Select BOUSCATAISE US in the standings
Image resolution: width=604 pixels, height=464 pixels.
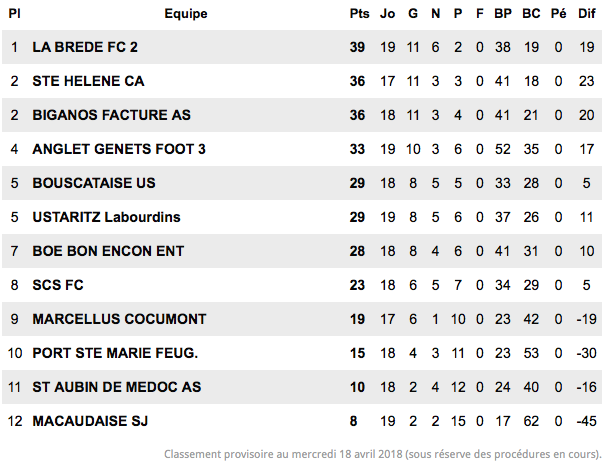point(94,183)
